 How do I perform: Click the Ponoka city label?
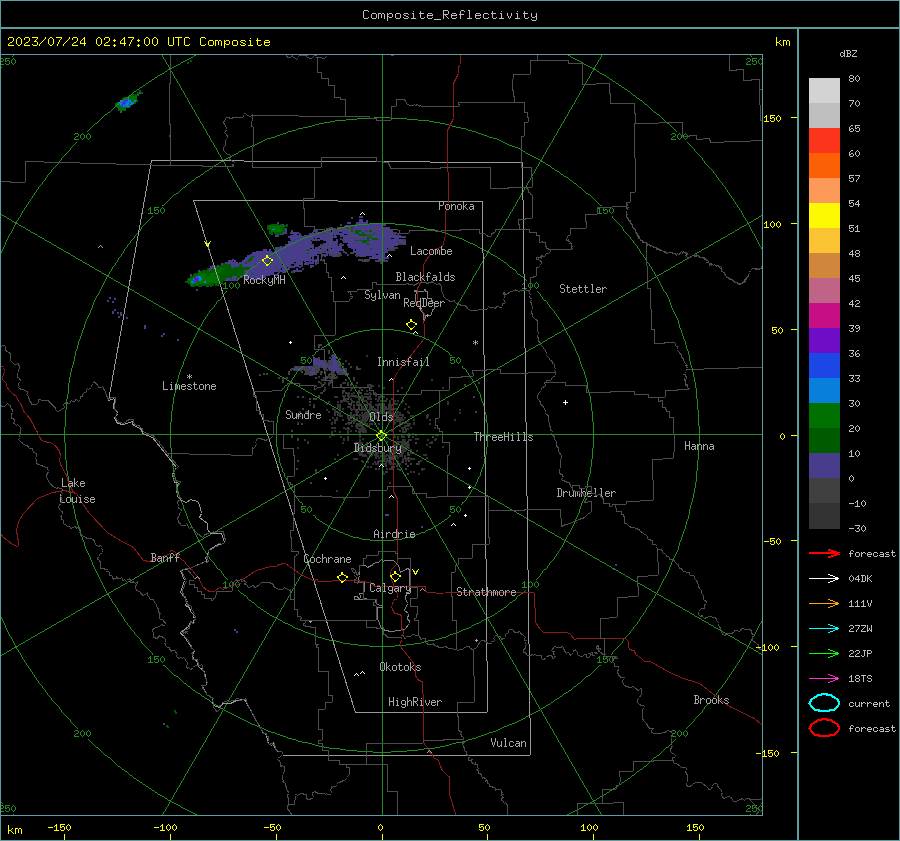click(456, 206)
